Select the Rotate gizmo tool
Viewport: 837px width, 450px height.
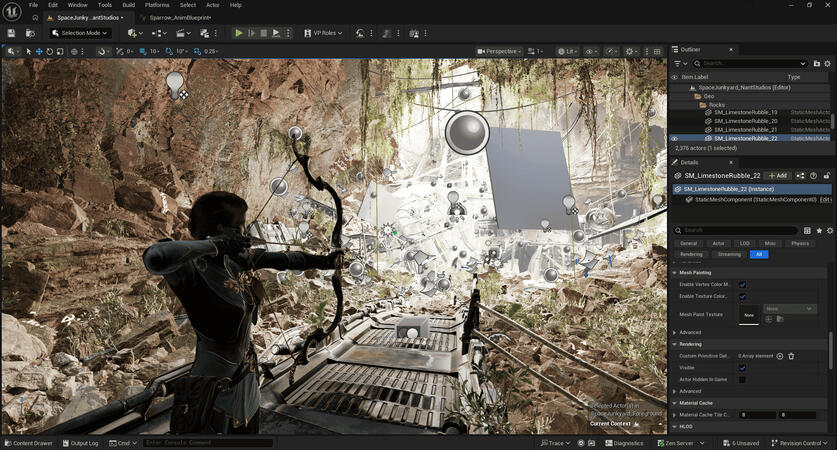[x=49, y=52]
